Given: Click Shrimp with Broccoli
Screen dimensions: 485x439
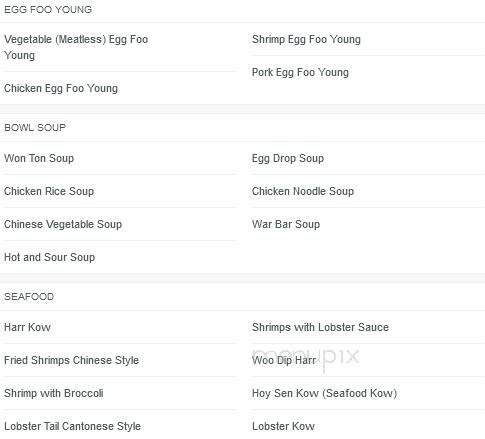Looking at the screenshot, I should [x=54, y=393].
